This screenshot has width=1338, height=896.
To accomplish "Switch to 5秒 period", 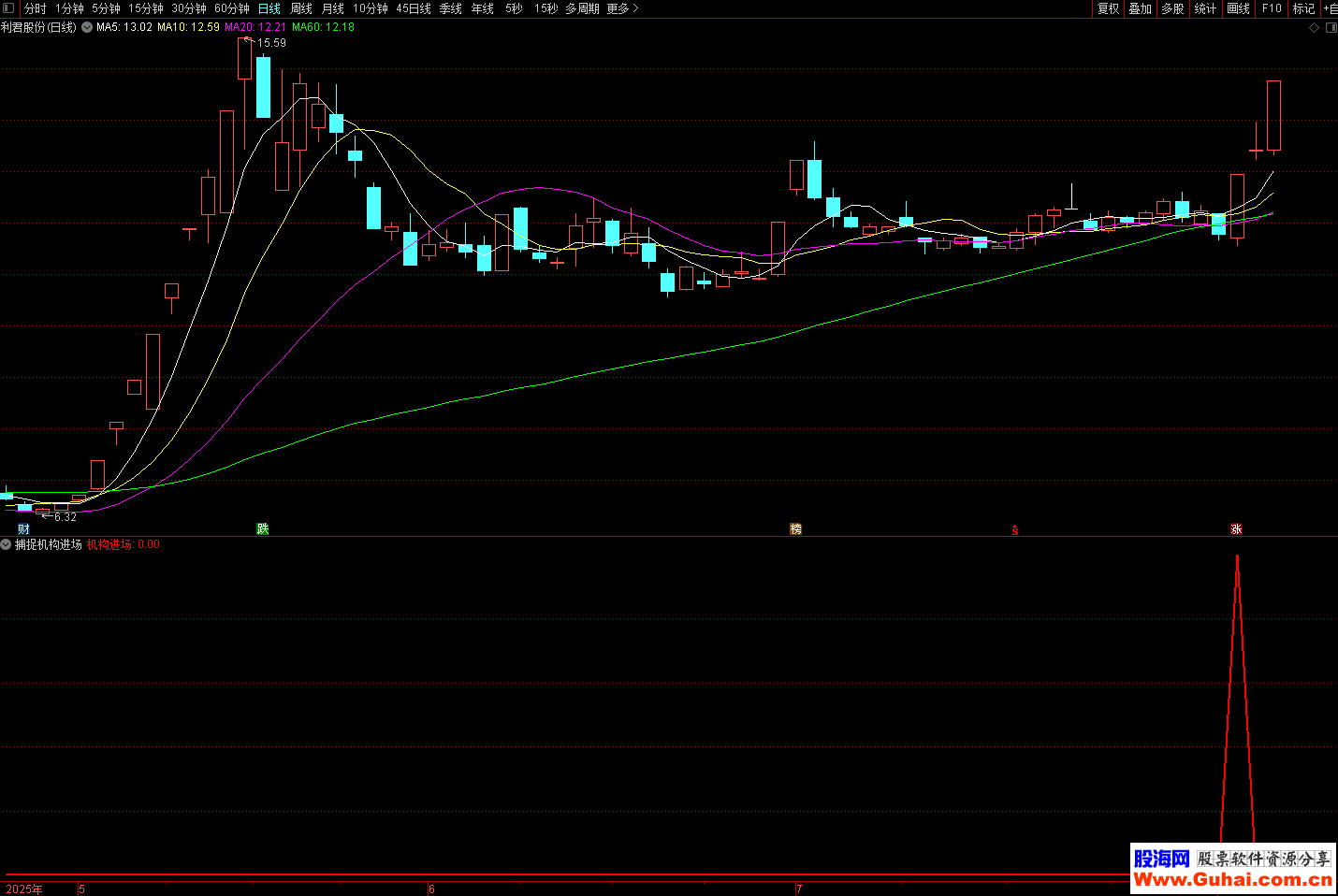I will coord(514,8).
